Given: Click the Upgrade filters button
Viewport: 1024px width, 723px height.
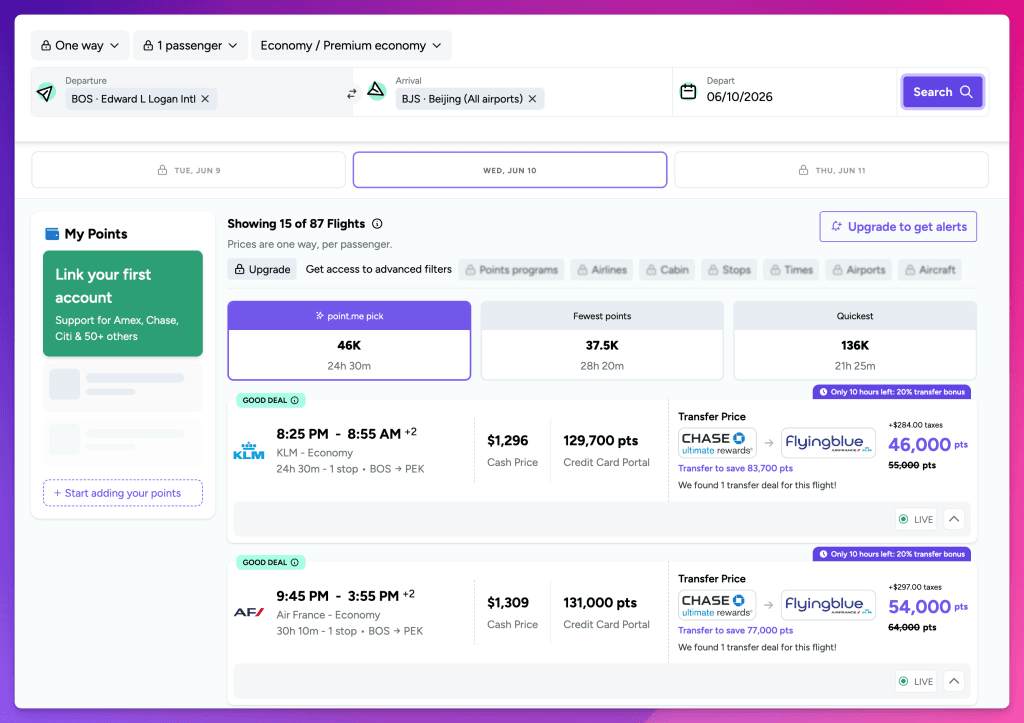Looking at the screenshot, I should pyautogui.click(x=263, y=269).
